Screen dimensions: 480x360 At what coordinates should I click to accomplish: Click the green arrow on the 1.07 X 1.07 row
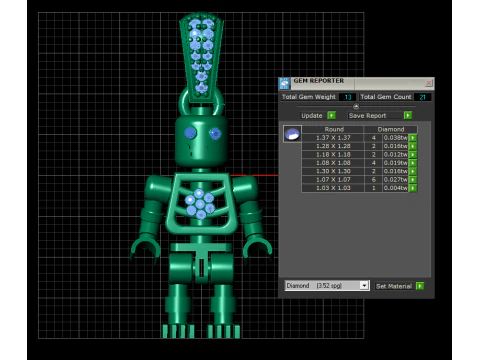[413, 179]
